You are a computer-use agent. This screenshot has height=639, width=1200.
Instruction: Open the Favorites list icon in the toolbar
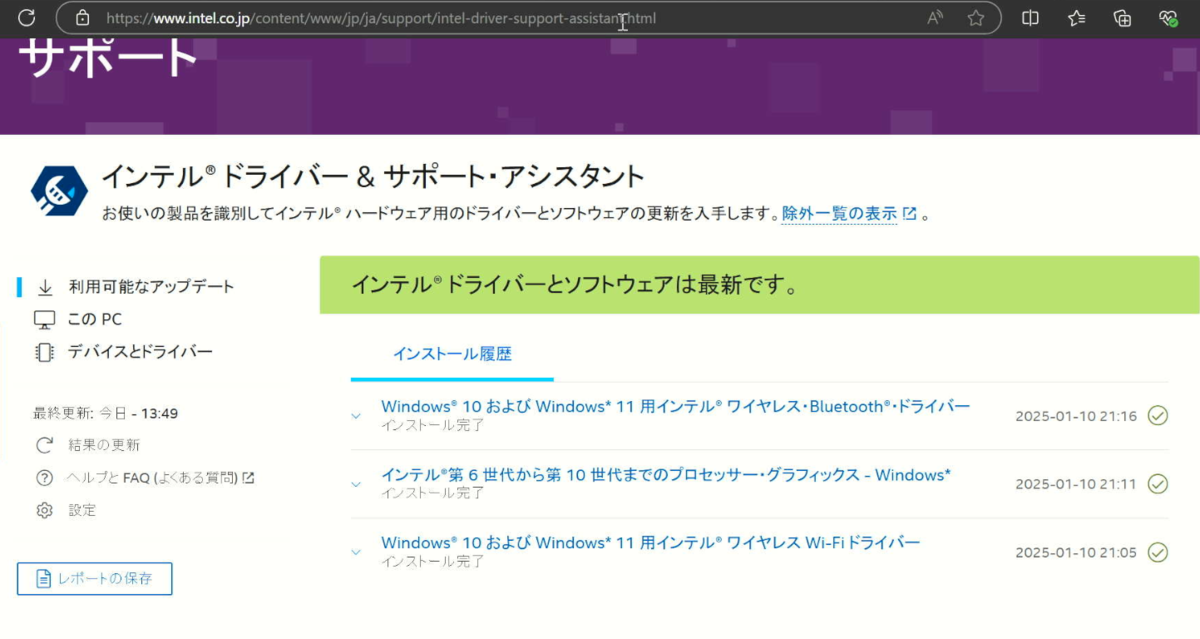1077,18
